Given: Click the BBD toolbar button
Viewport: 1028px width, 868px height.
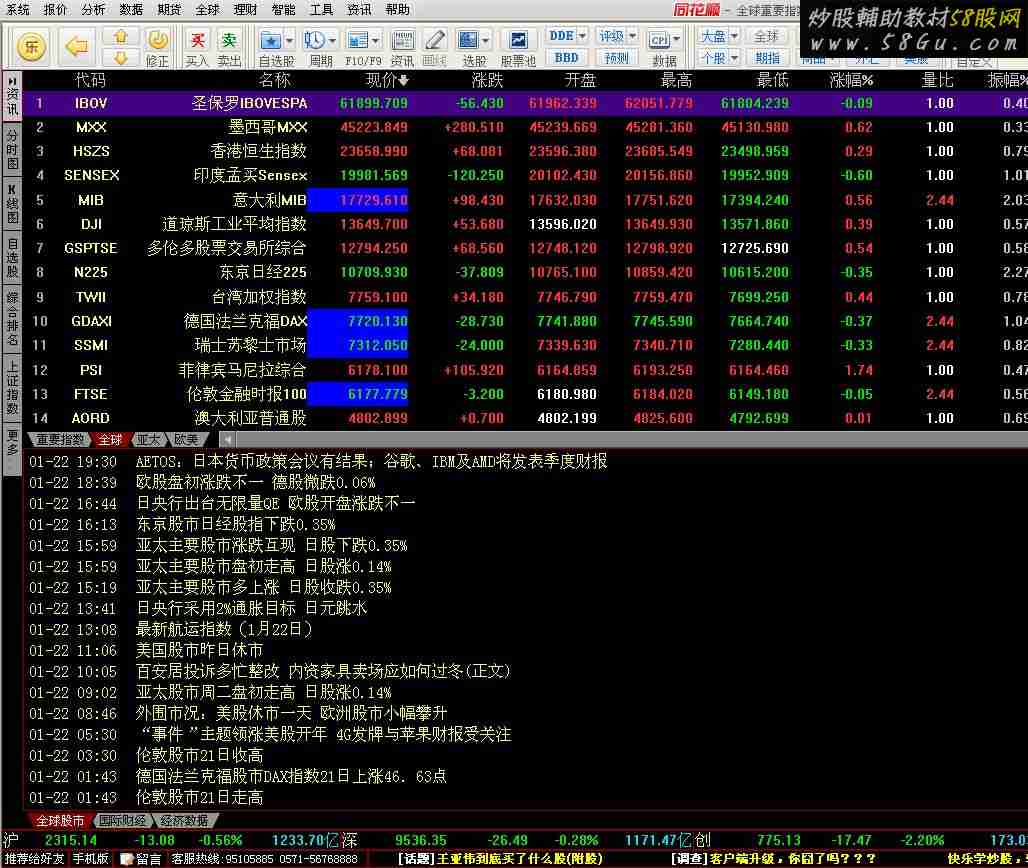Looking at the screenshot, I should [x=566, y=58].
